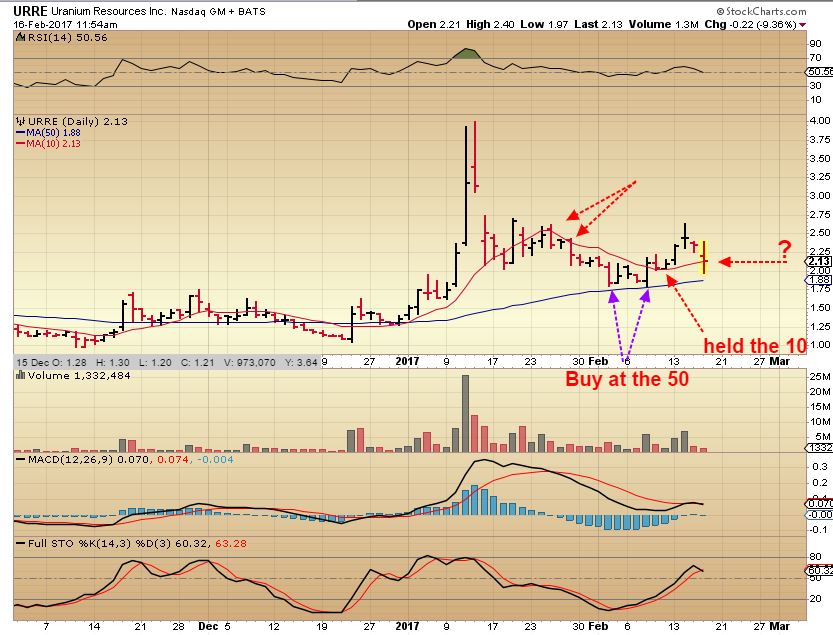
Task: Click the Last 2.13 value
Action: click(598, 24)
